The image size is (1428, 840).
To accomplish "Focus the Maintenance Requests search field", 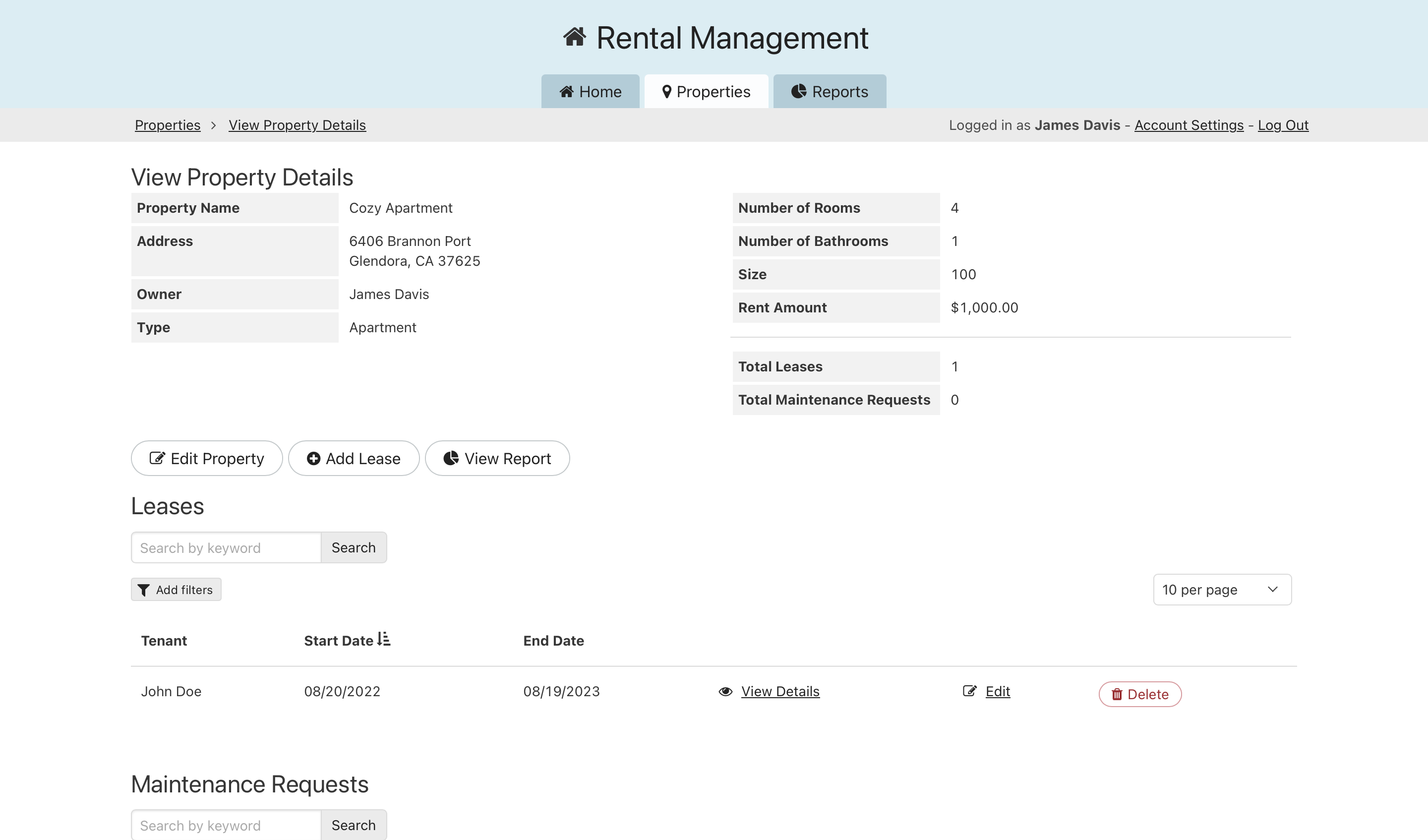I will pos(226,825).
